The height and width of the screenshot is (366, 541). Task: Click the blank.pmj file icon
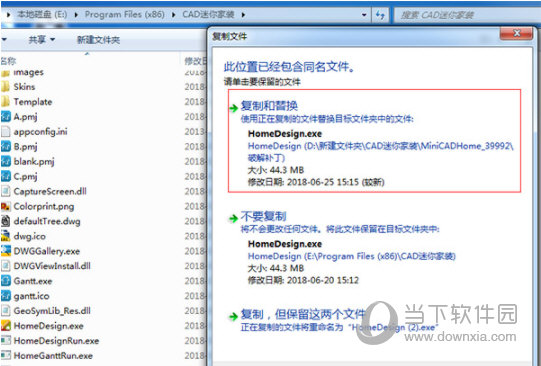tap(6, 161)
